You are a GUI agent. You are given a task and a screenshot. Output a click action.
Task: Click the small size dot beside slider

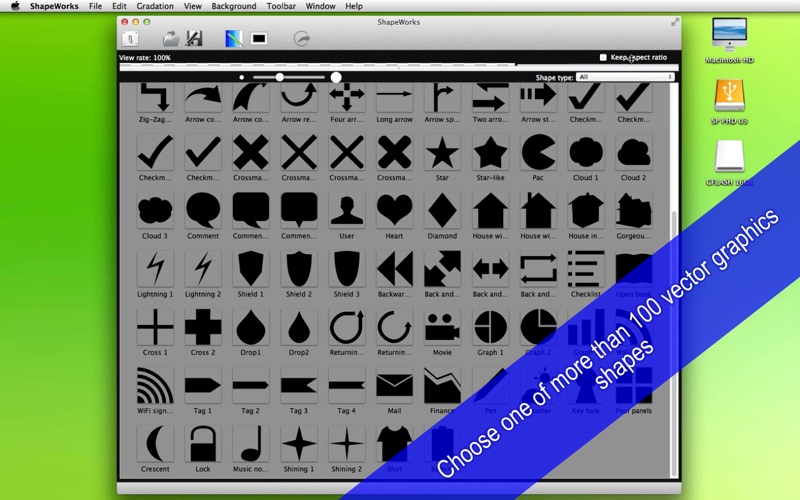click(241, 78)
